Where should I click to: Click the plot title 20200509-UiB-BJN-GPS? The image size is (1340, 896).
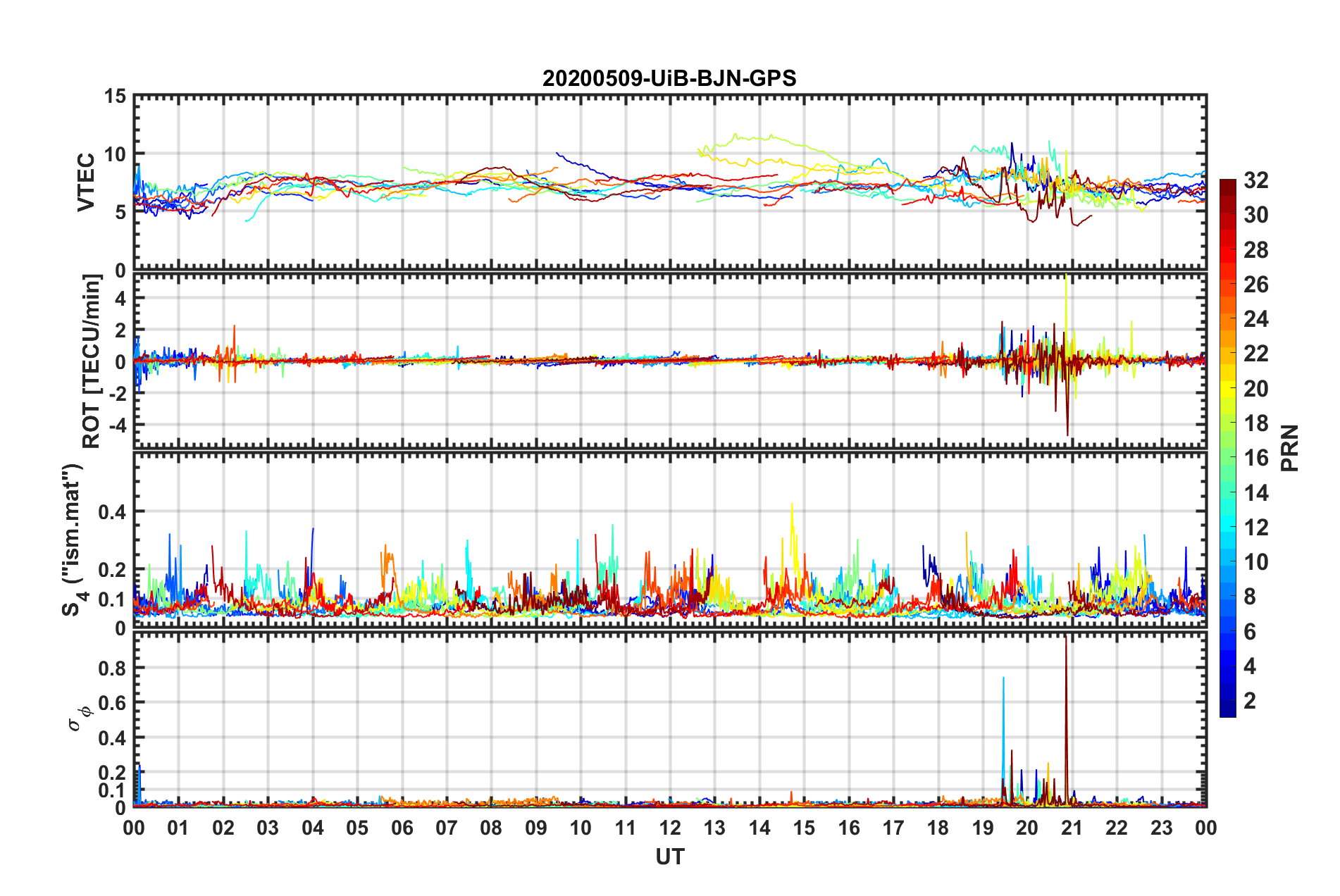pos(669,78)
